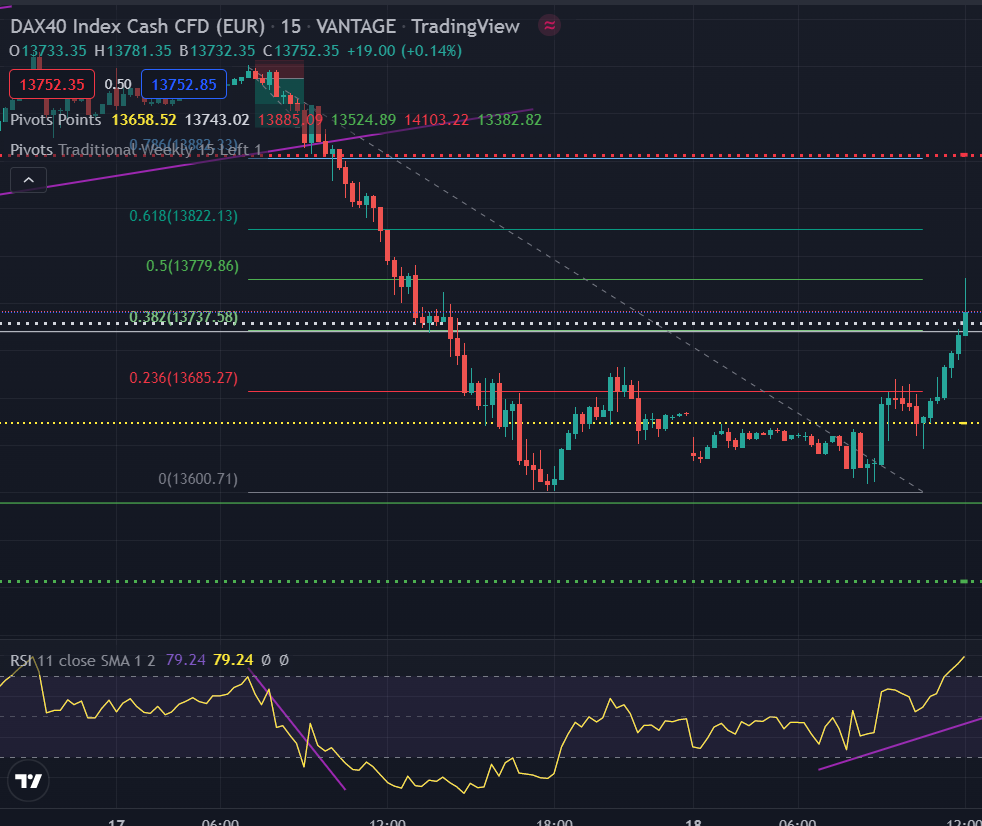Click the green pivot value 13524.89
Image resolution: width=982 pixels, height=826 pixels.
pos(363,120)
